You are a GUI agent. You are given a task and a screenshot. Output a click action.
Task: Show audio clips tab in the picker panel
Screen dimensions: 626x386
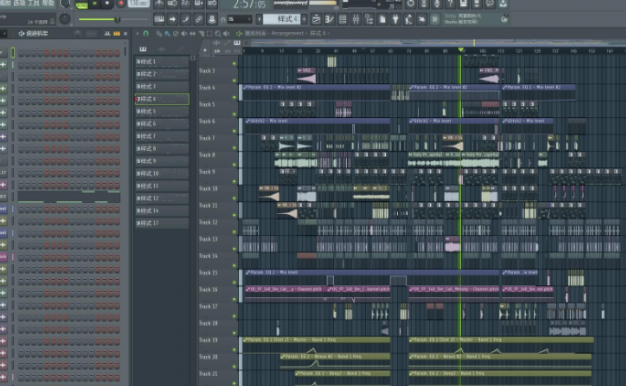pos(162,49)
